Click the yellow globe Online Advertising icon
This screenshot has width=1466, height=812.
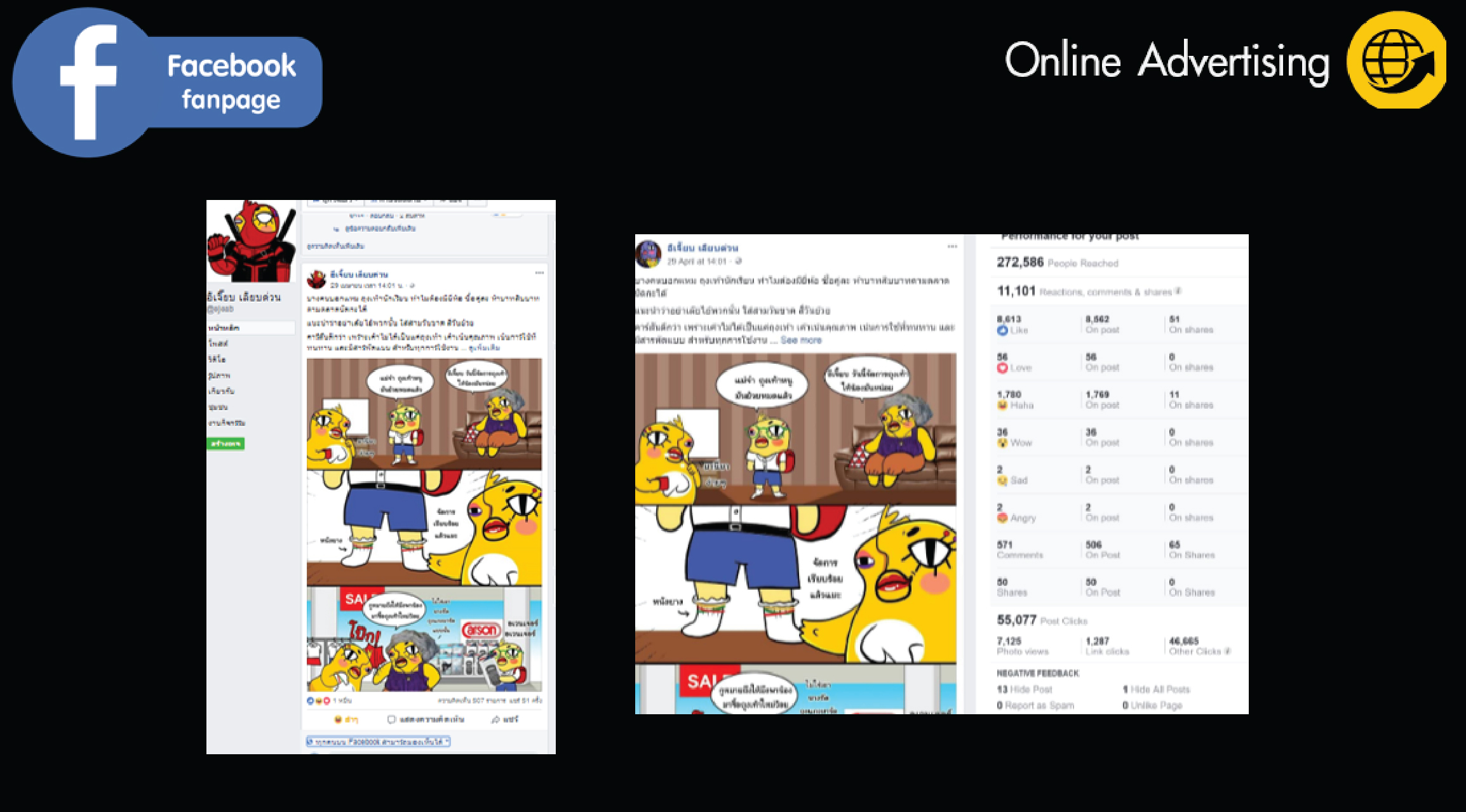pyautogui.click(x=1397, y=60)
